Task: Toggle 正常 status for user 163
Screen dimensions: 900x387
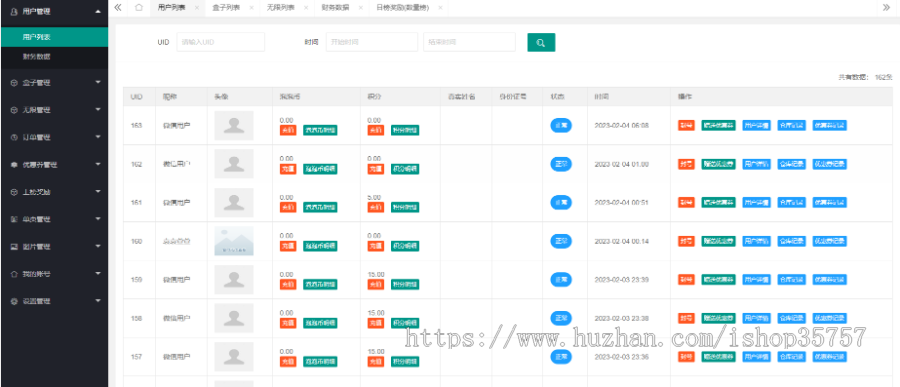Action: click(561, 125)
